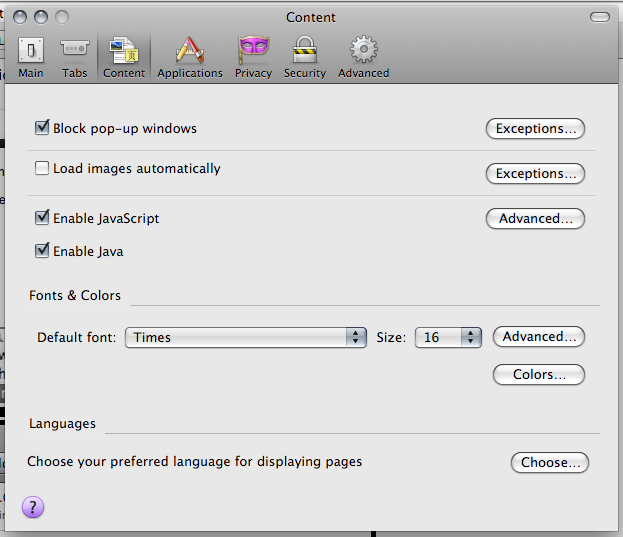The height and width of the screenshot is (537, 623).
Task: Open Advanced JavaScript settings button
Action: pyautogui.click(x=535, y=218)
